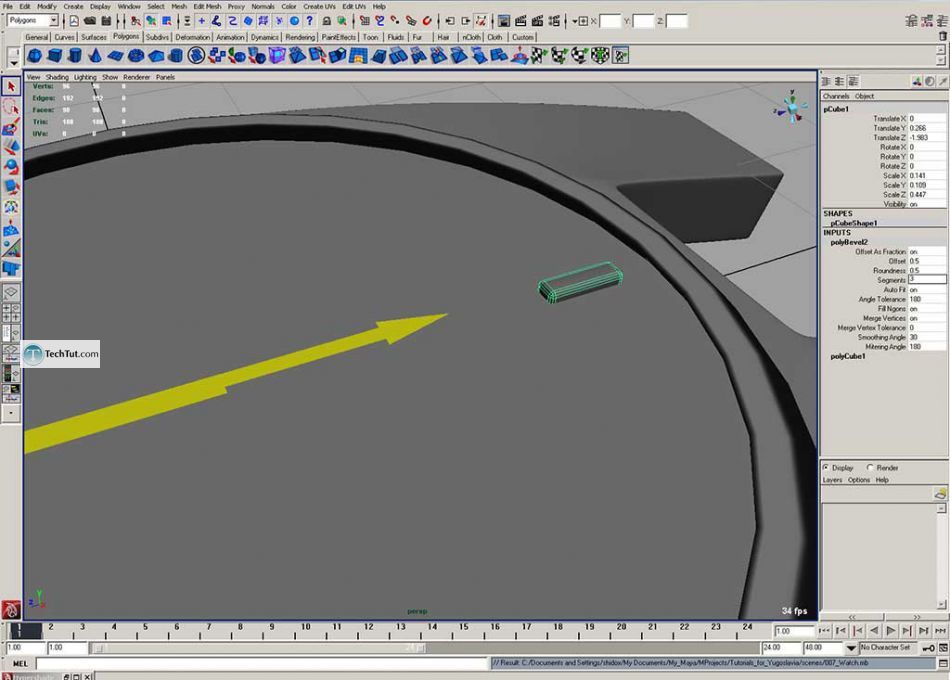Screen dimensions: 950x680
Task: Select the Move tool
Action: (x=11, y=147)
